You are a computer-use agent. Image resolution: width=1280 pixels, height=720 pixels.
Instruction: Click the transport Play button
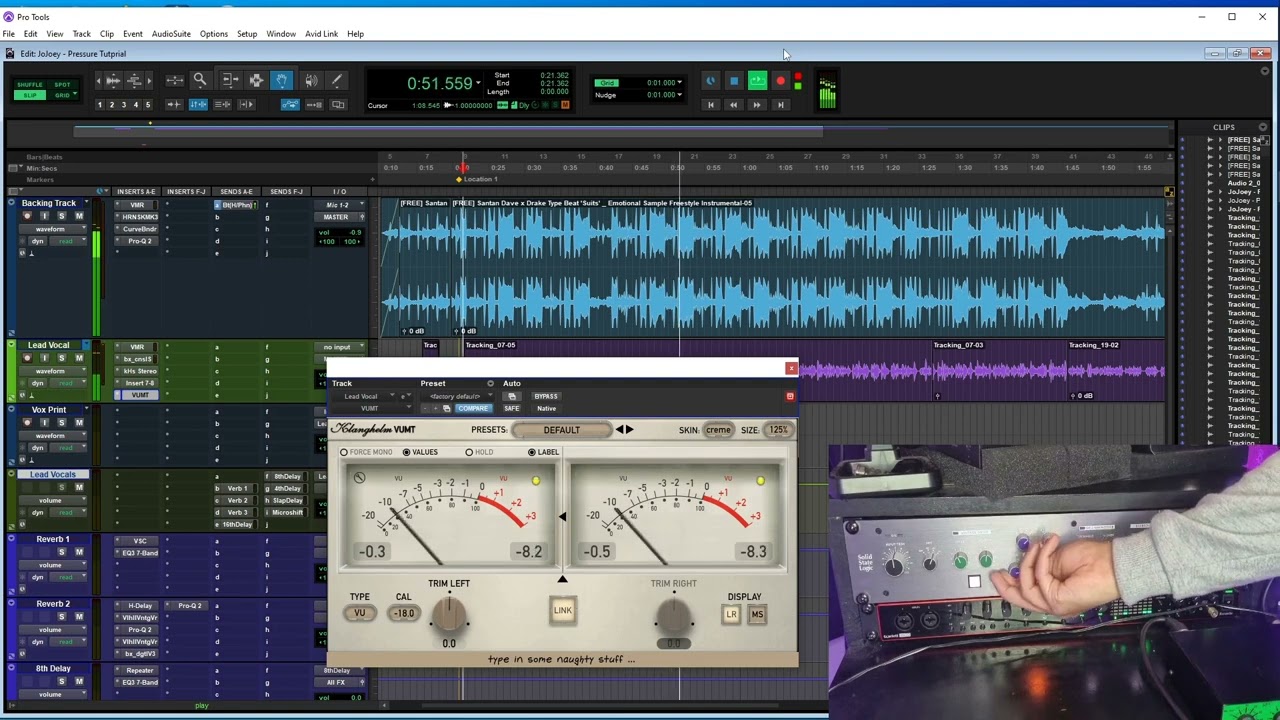click(757, 81)
